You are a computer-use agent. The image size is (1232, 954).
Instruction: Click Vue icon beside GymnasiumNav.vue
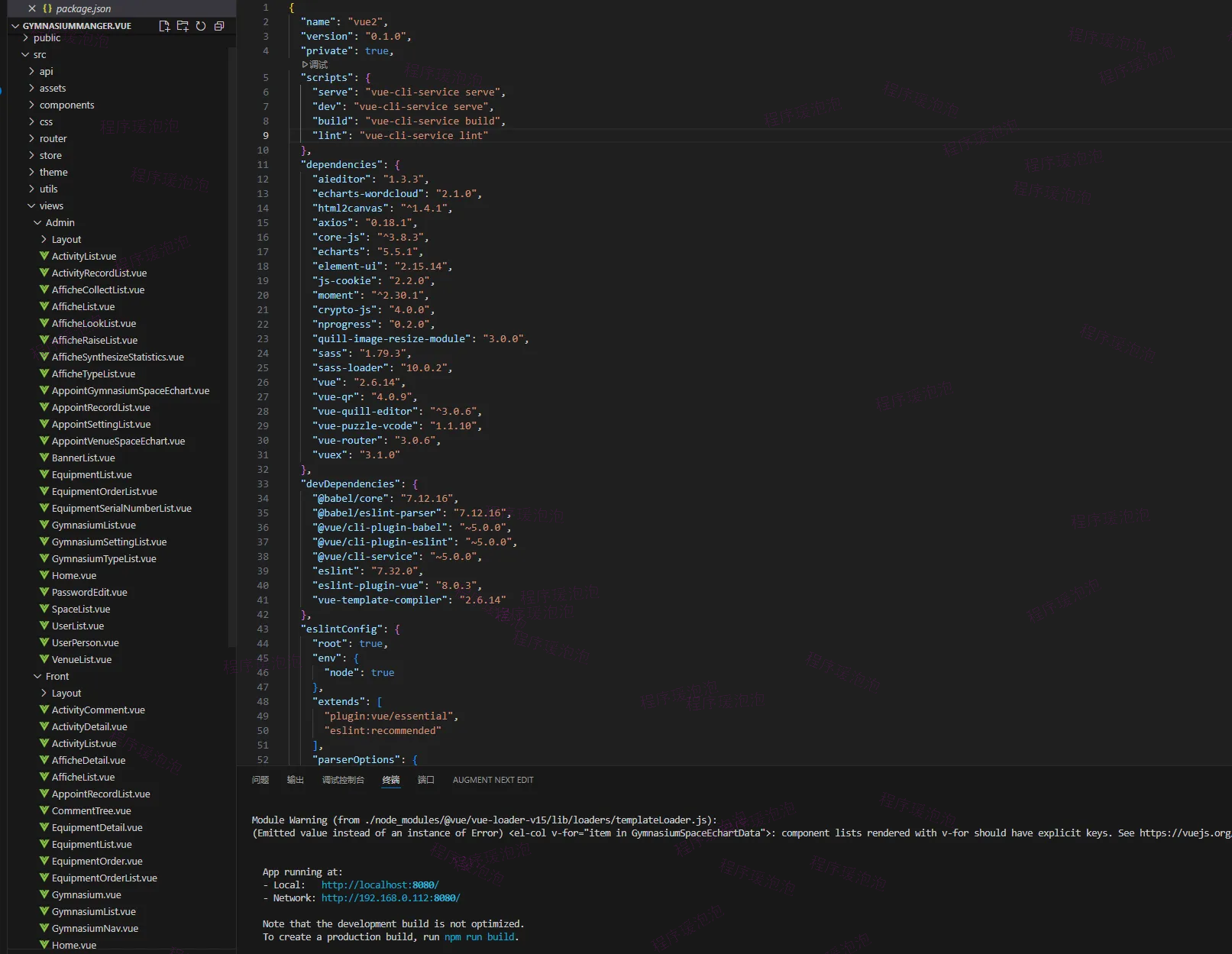coord(44,928)
